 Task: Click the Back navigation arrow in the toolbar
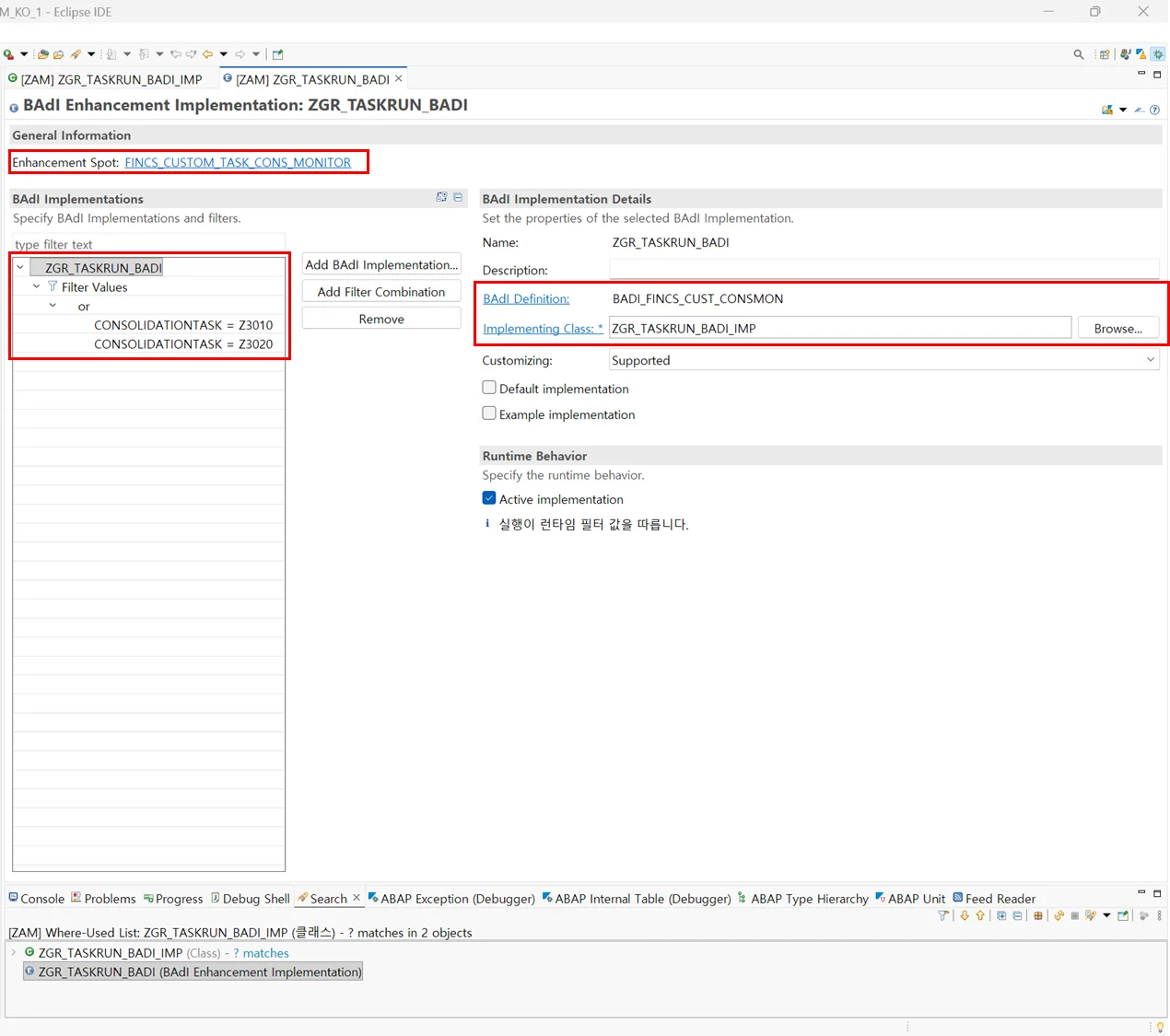(208, 54)
